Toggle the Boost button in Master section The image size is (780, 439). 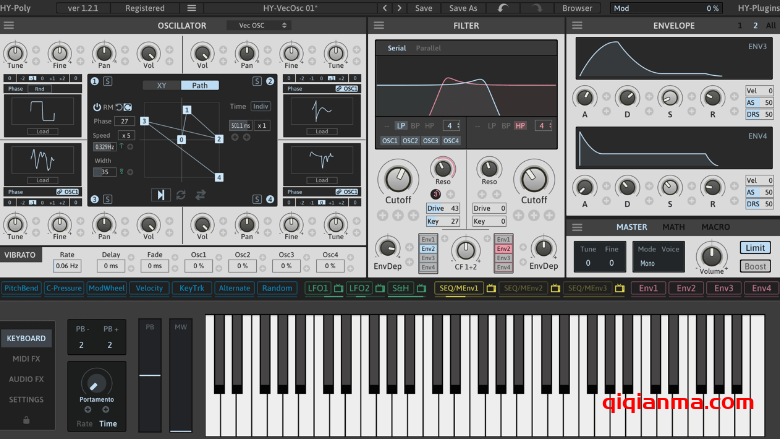[x=755, y=266]
